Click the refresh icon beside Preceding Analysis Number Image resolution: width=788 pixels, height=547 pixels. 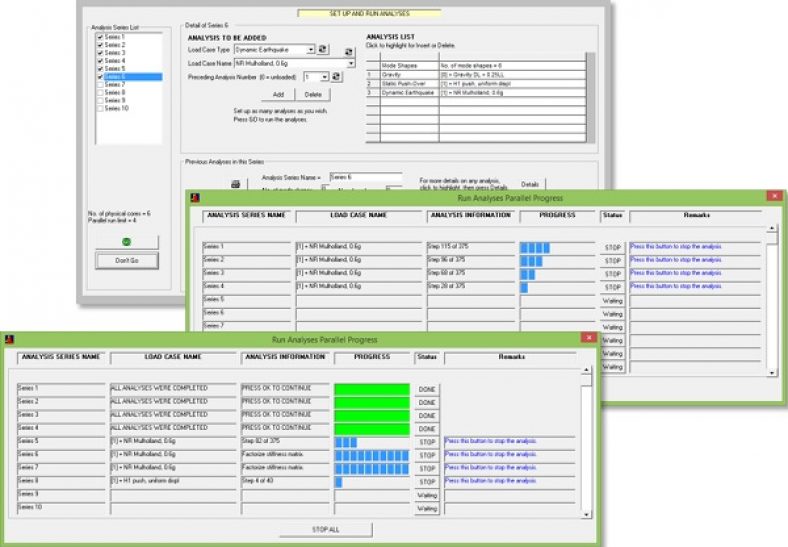(x=336, y=76)
